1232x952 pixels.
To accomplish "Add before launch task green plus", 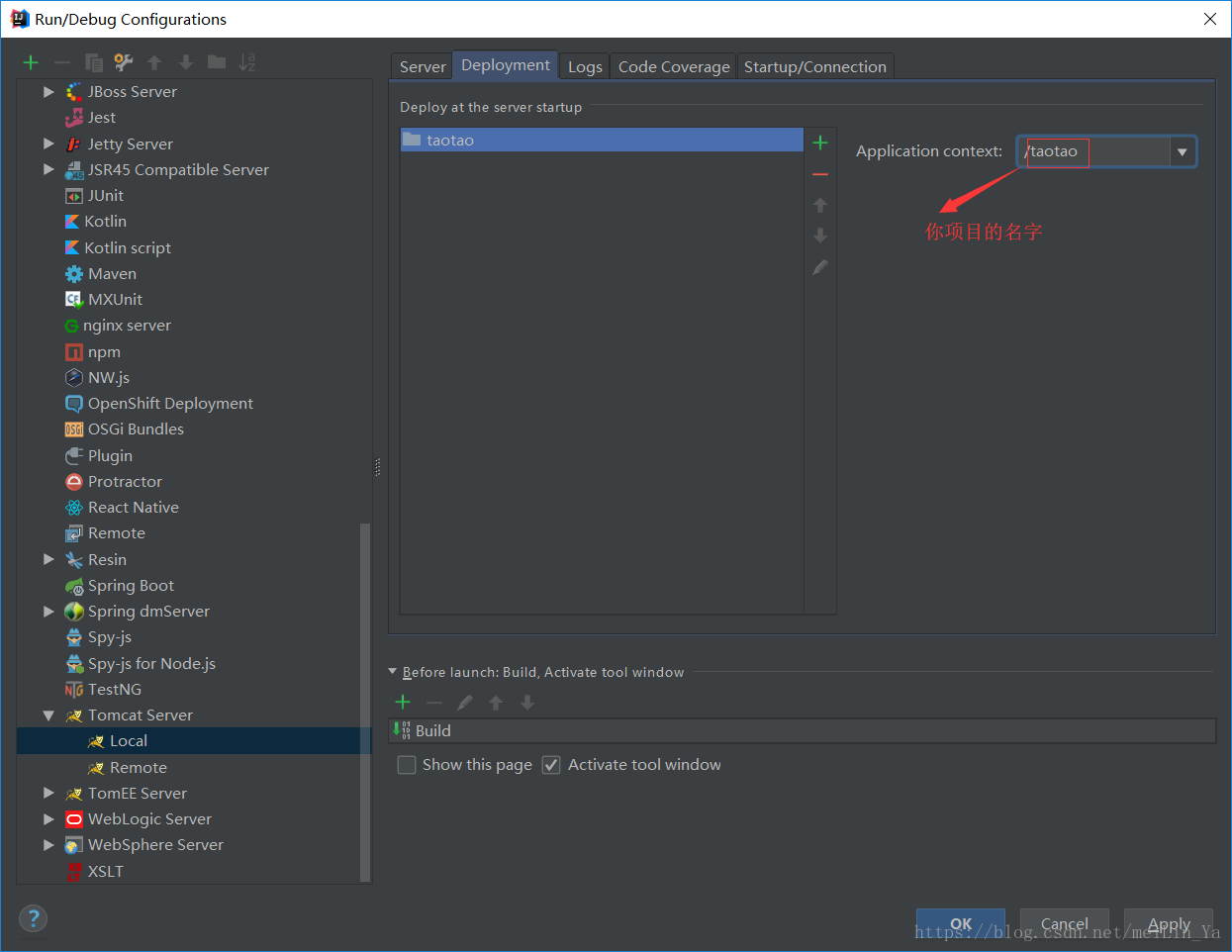I will (x=403, y=702).
